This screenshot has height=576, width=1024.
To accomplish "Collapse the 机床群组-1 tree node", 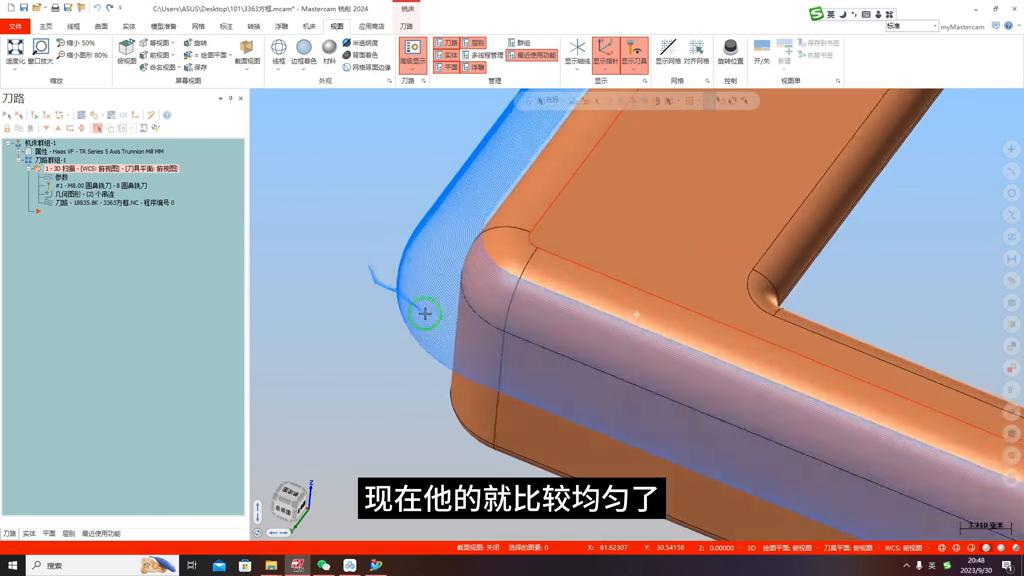I will [x=8, y=143].
